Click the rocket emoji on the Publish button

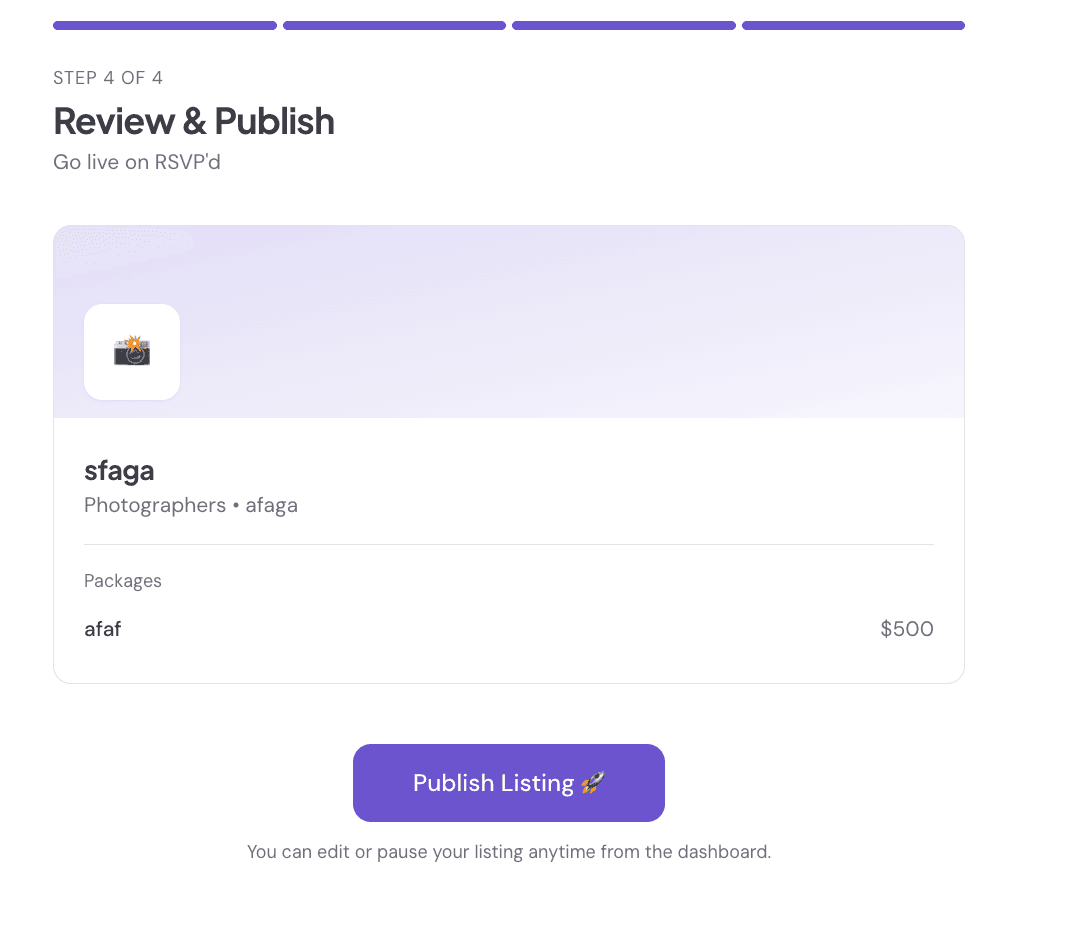(x=592, y=783)
